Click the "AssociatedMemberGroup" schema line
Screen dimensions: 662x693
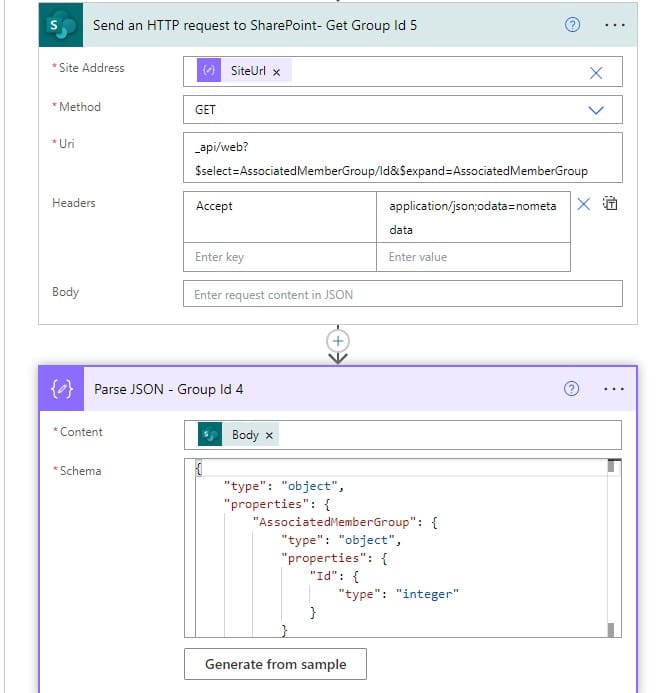[345, 522]
